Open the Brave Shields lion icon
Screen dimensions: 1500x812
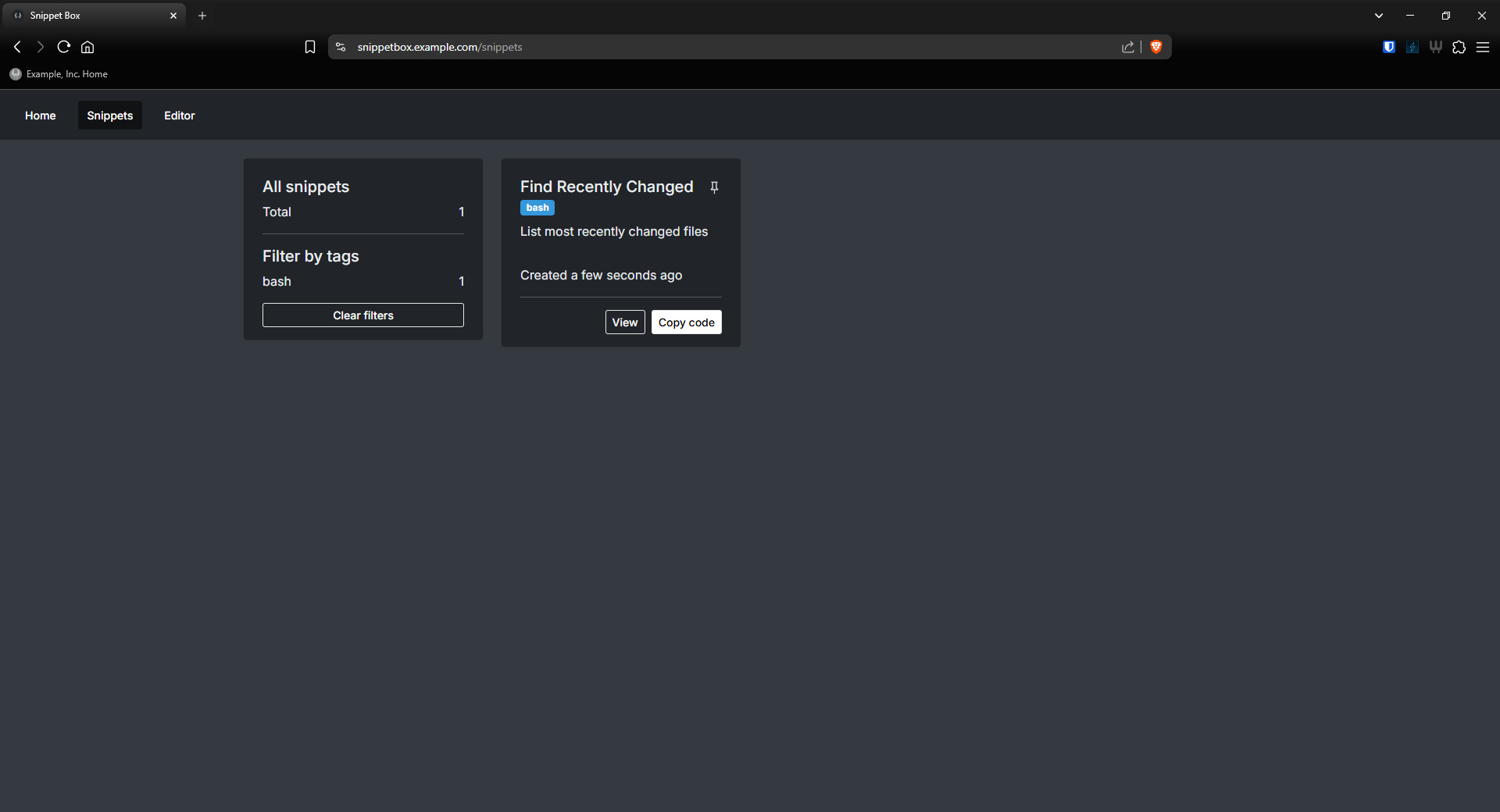click(x=1156, y=47)
